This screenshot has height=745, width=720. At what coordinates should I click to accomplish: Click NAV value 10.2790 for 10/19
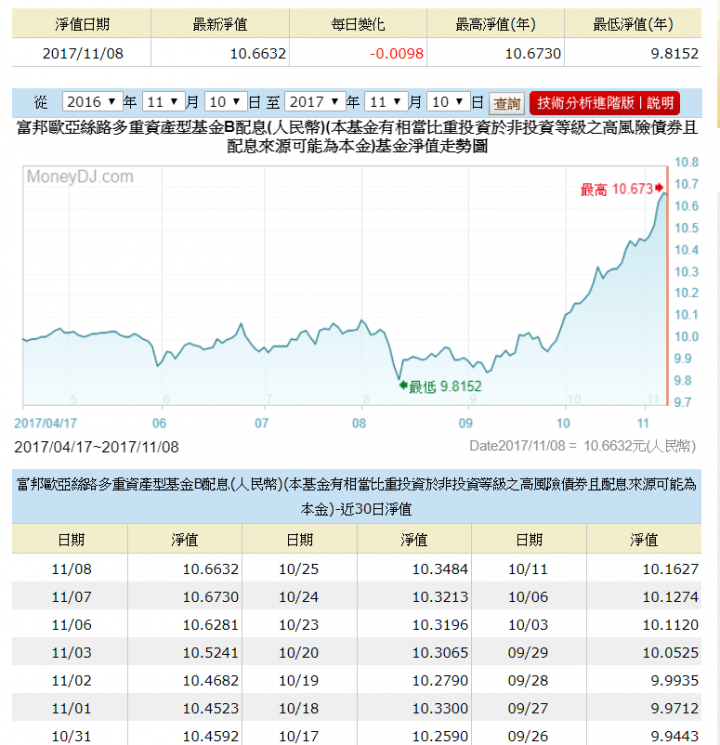[x=440, y=680]
